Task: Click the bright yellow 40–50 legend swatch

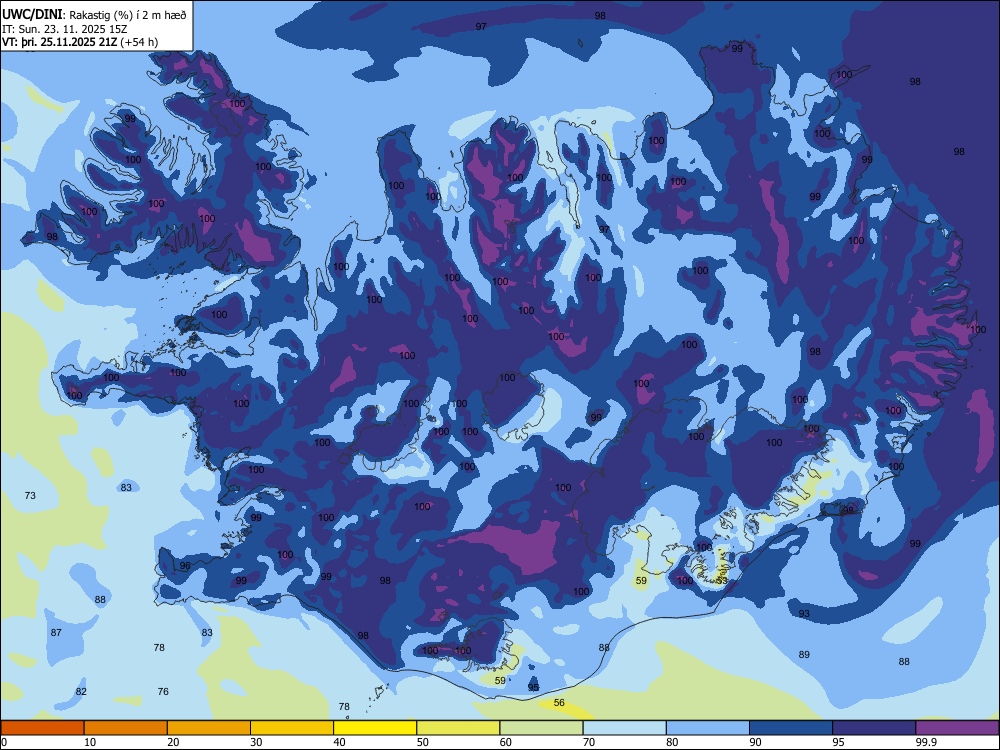Action: click(375, 728)
